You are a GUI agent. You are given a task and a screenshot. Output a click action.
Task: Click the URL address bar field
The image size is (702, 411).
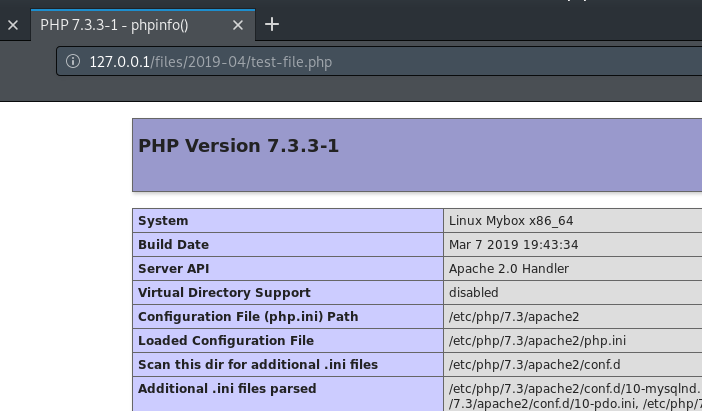click(379, 61)
